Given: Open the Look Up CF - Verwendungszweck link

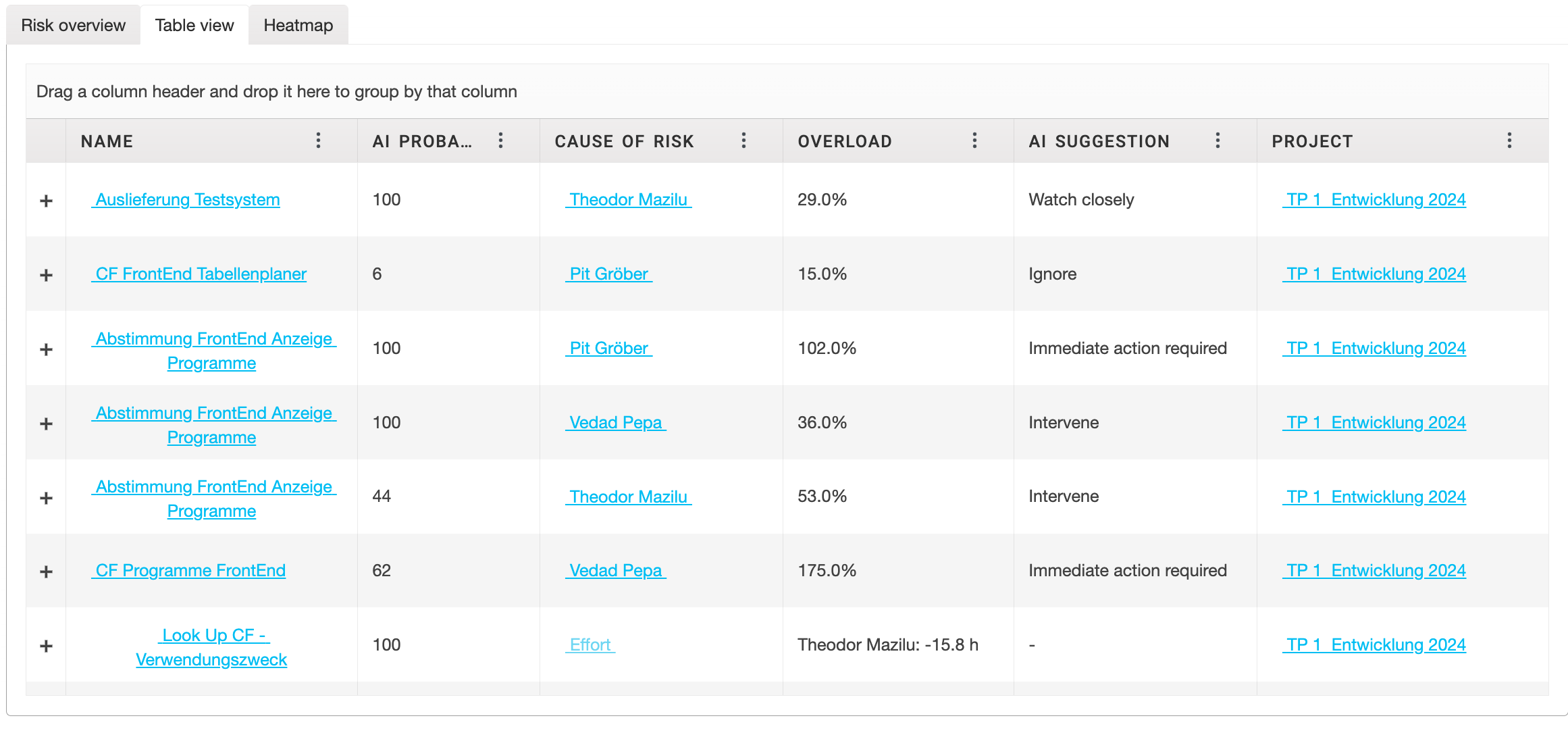Looking at the screenshot, I should click(x=212, y=647).
